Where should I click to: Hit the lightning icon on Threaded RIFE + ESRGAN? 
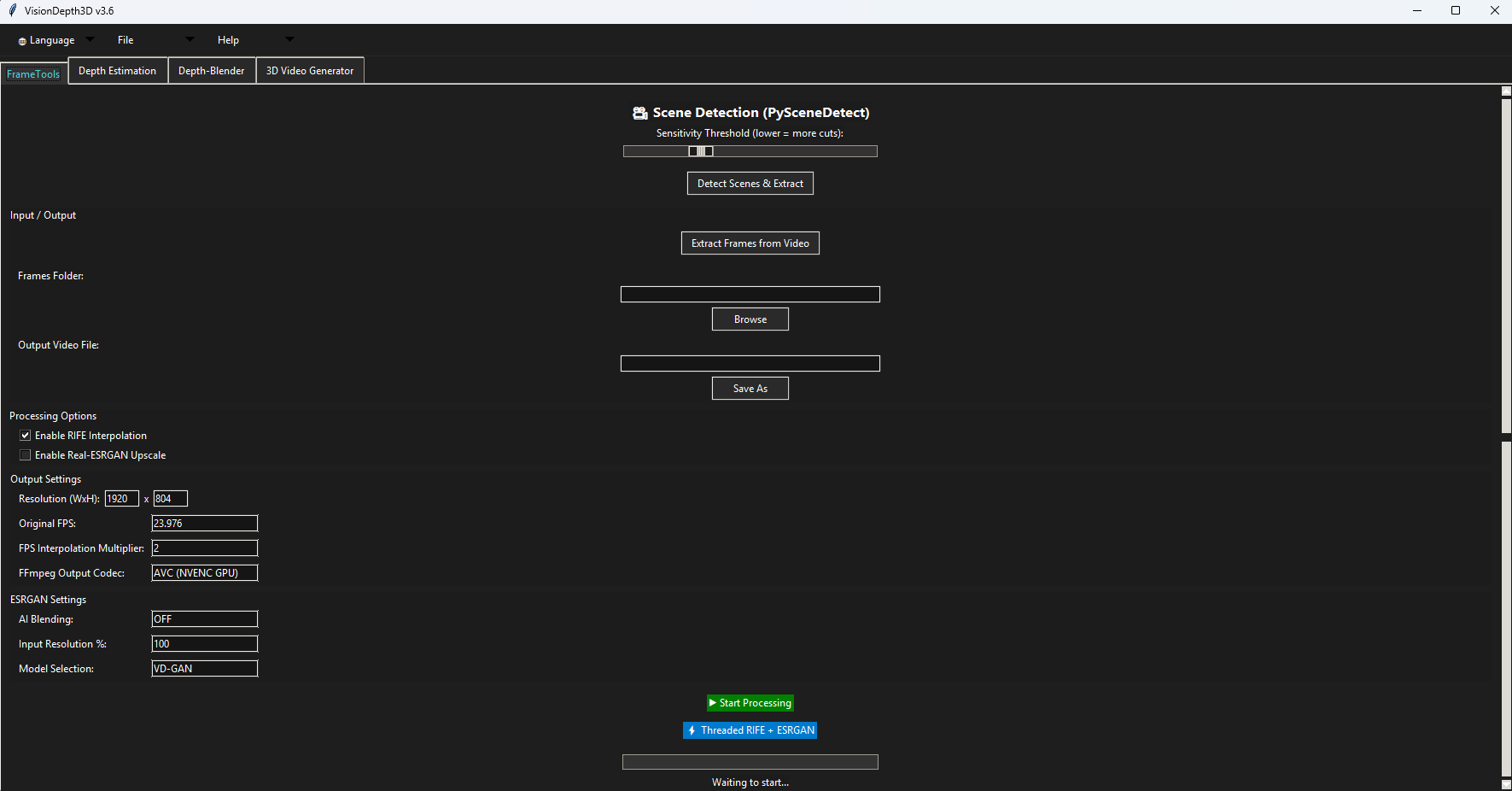click(x=692, y=730)
